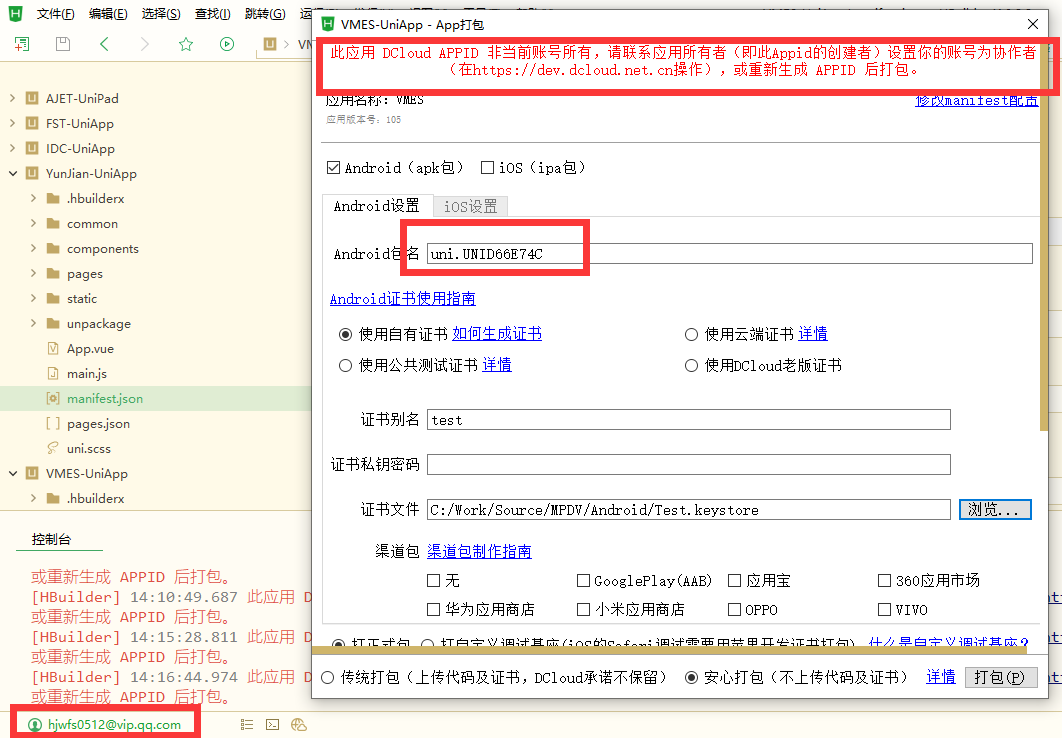
Task: Uncheck the Android (apk包) checkbox
Action: click(334, 168)
